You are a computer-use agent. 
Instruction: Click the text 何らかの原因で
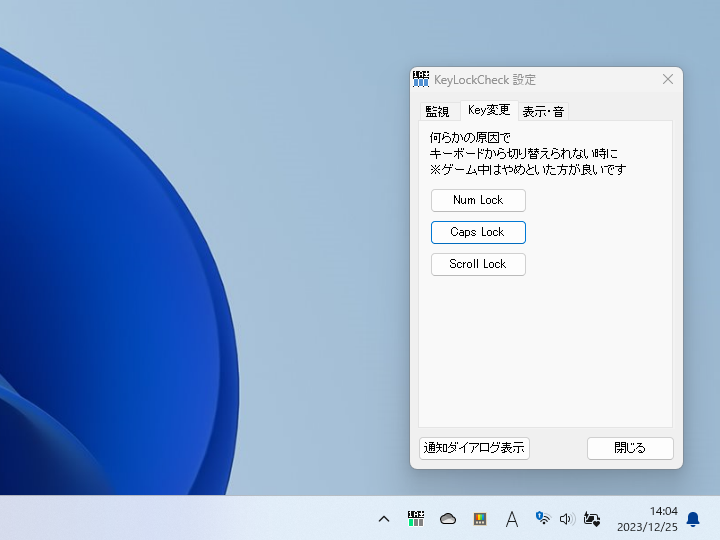470,138
